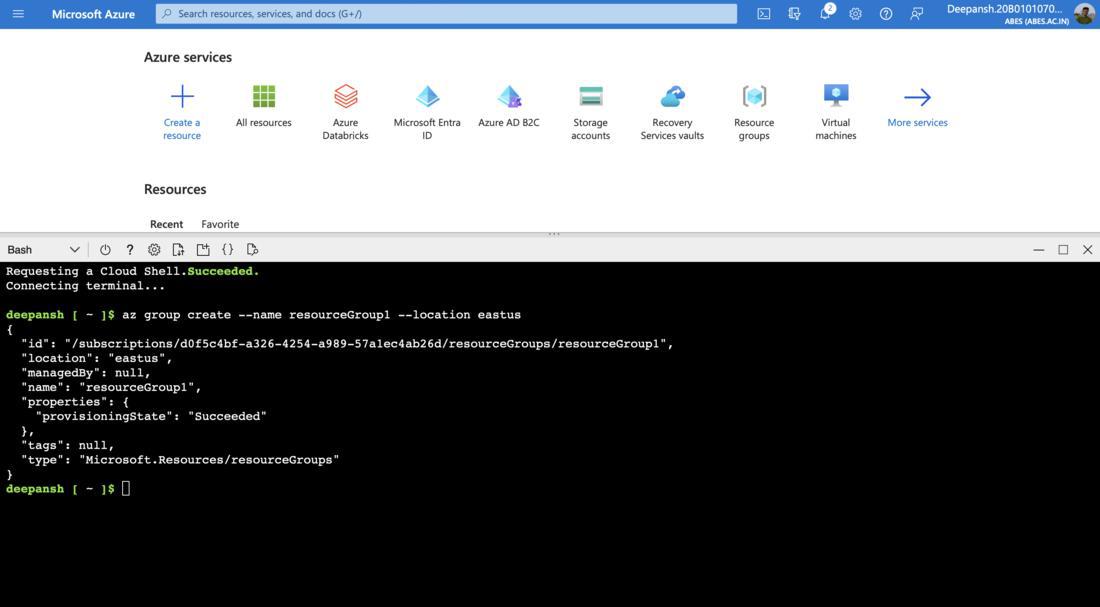1100x607 pixels.
Task: Click the pane splitter handle above the shell
Action: pos(554,234)
